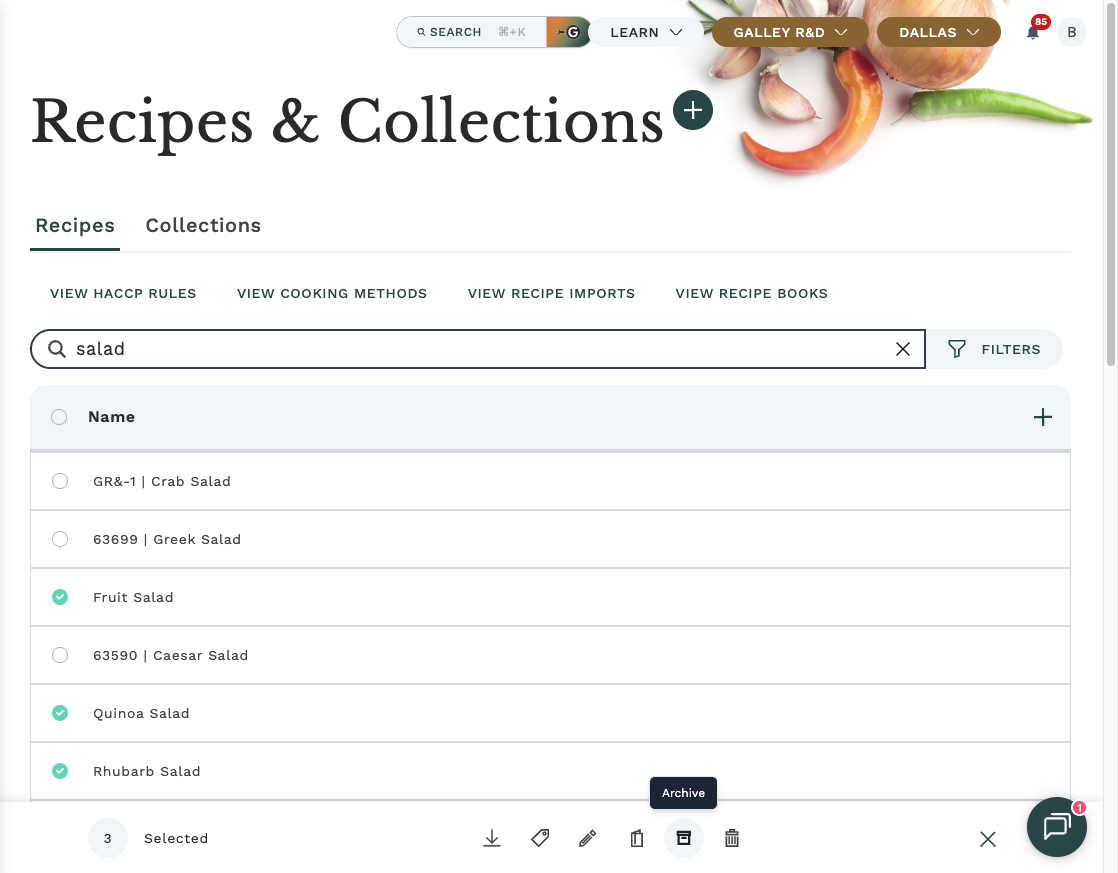Deselect the Fruit Salad checkbox
Screen dimensions: 1118x873
tap(60, 597)
